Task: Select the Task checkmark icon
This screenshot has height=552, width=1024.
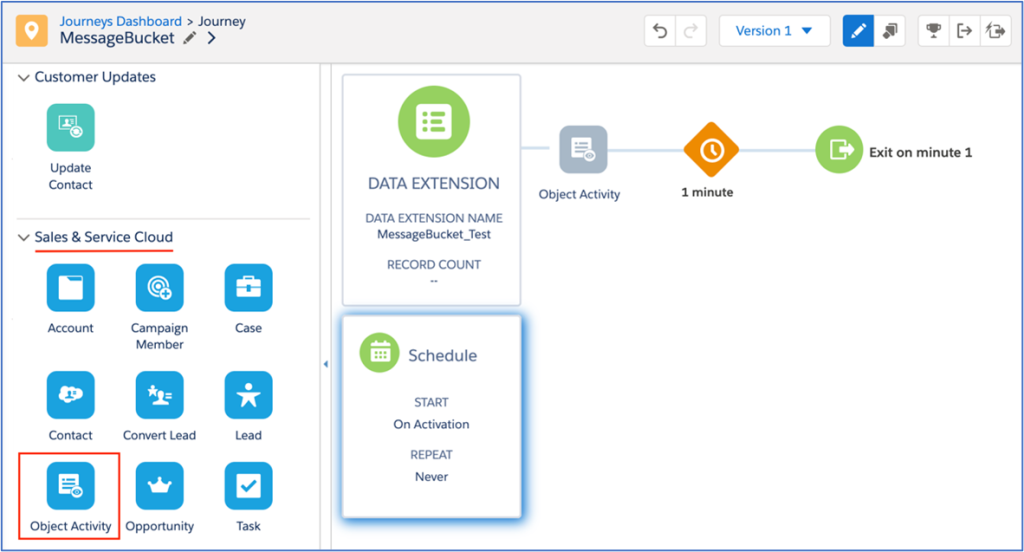Action: tap(248, 486)
